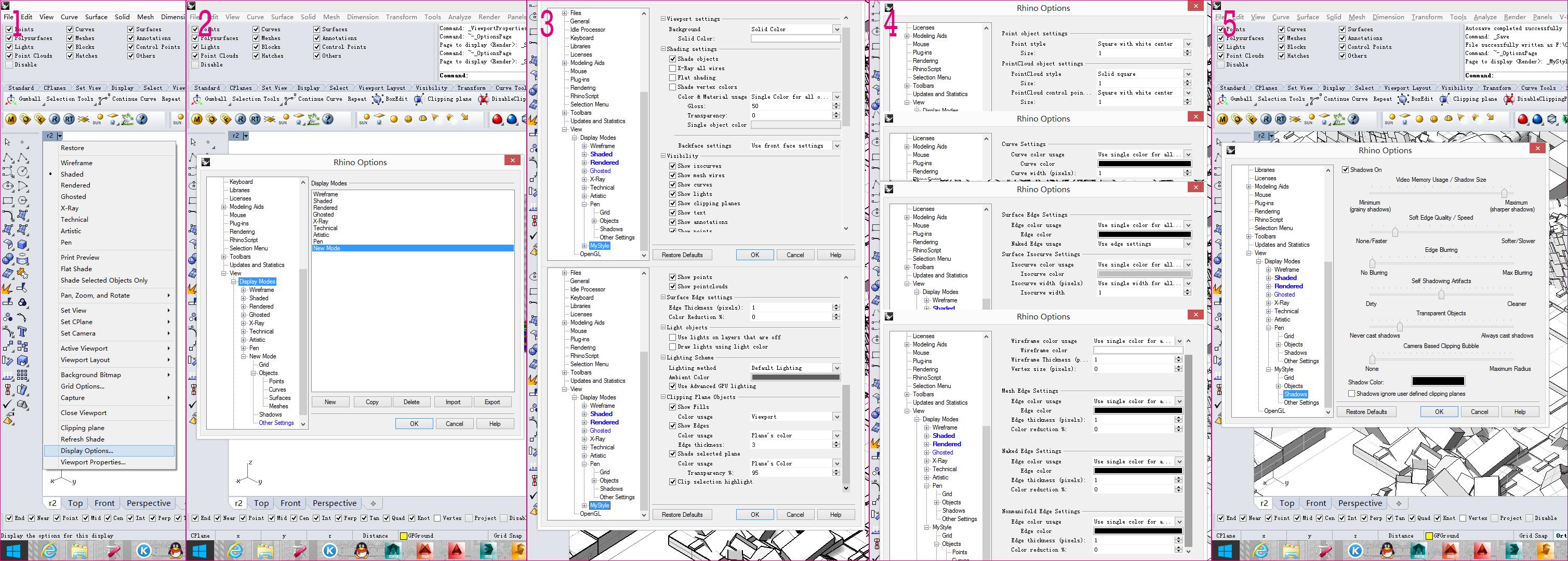Collapse the New Mode tree node
1568x561 pixels.
click(x=244, y=356)
